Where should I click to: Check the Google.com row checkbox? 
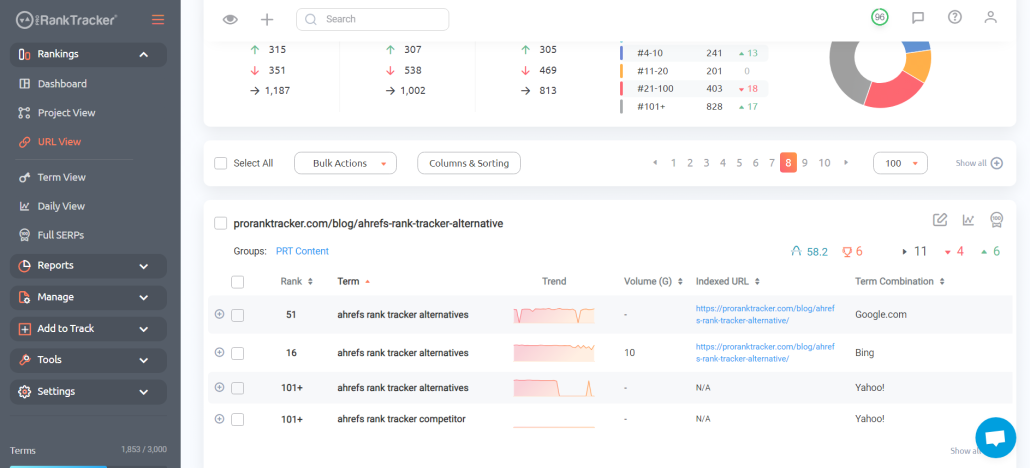(x=237, y=316)
